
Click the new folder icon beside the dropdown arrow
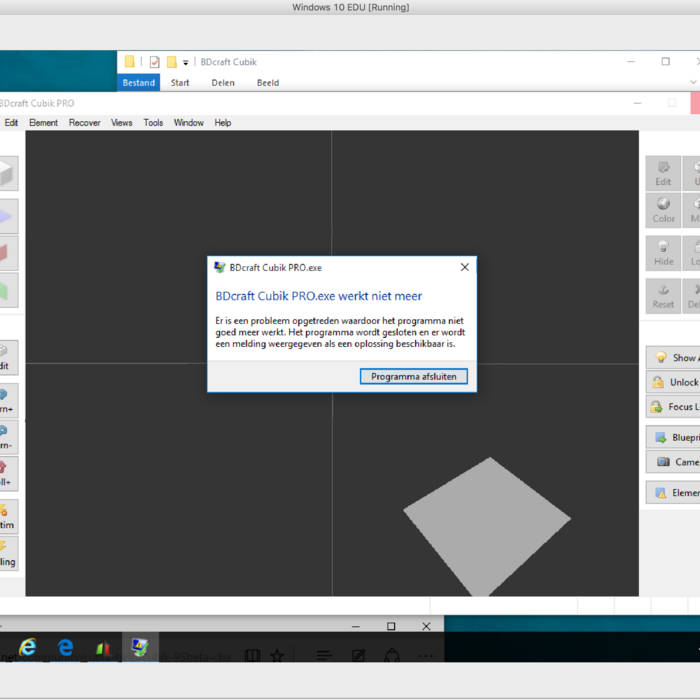point(171,62)
